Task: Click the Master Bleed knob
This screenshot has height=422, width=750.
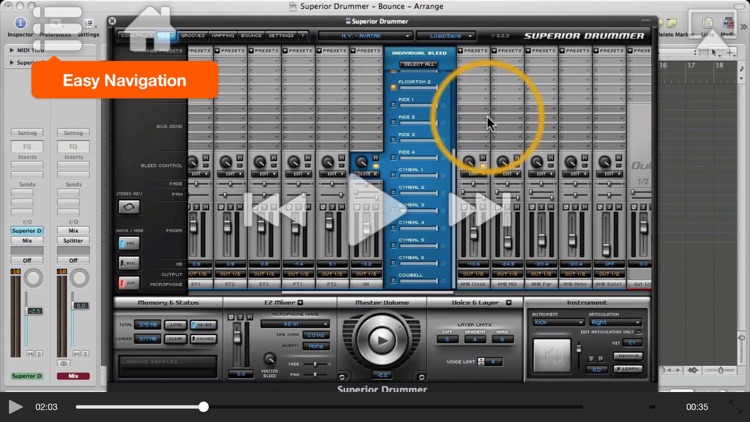Action: tap(270, 359)
